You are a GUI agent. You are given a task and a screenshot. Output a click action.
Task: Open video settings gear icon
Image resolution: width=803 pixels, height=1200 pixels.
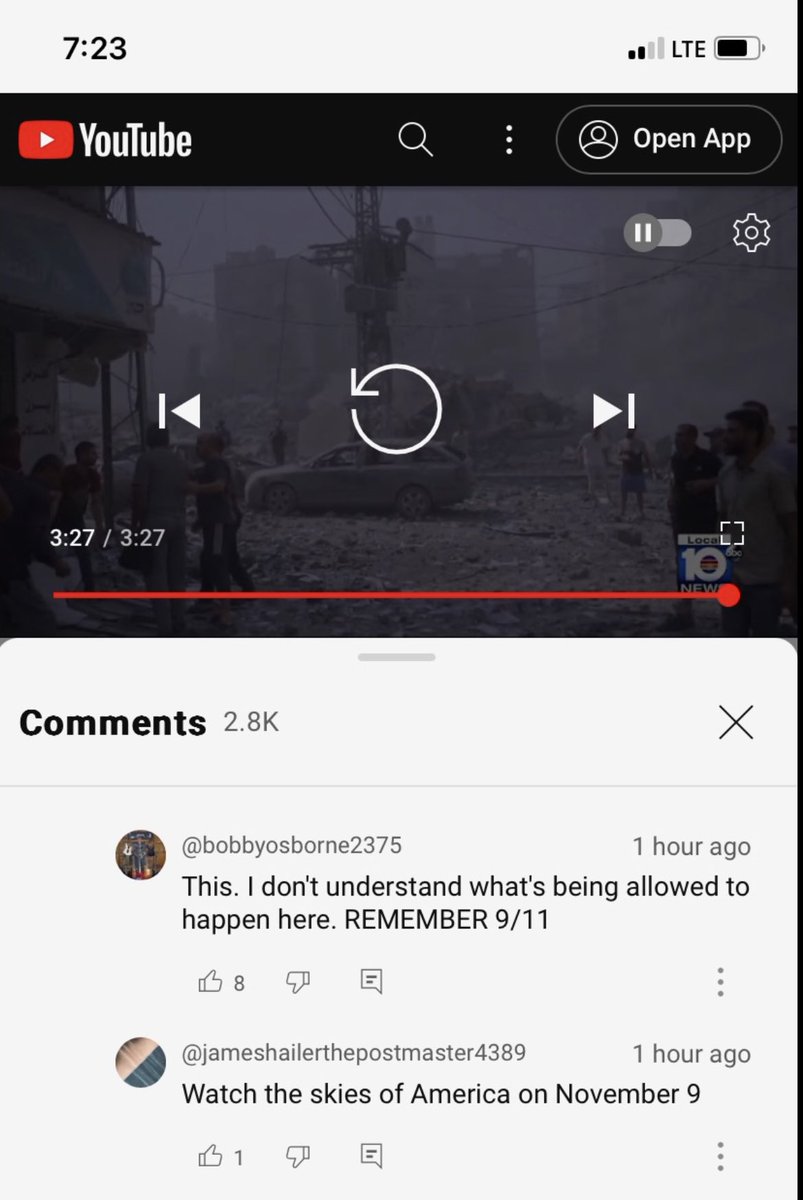click(x=751, y=233)
